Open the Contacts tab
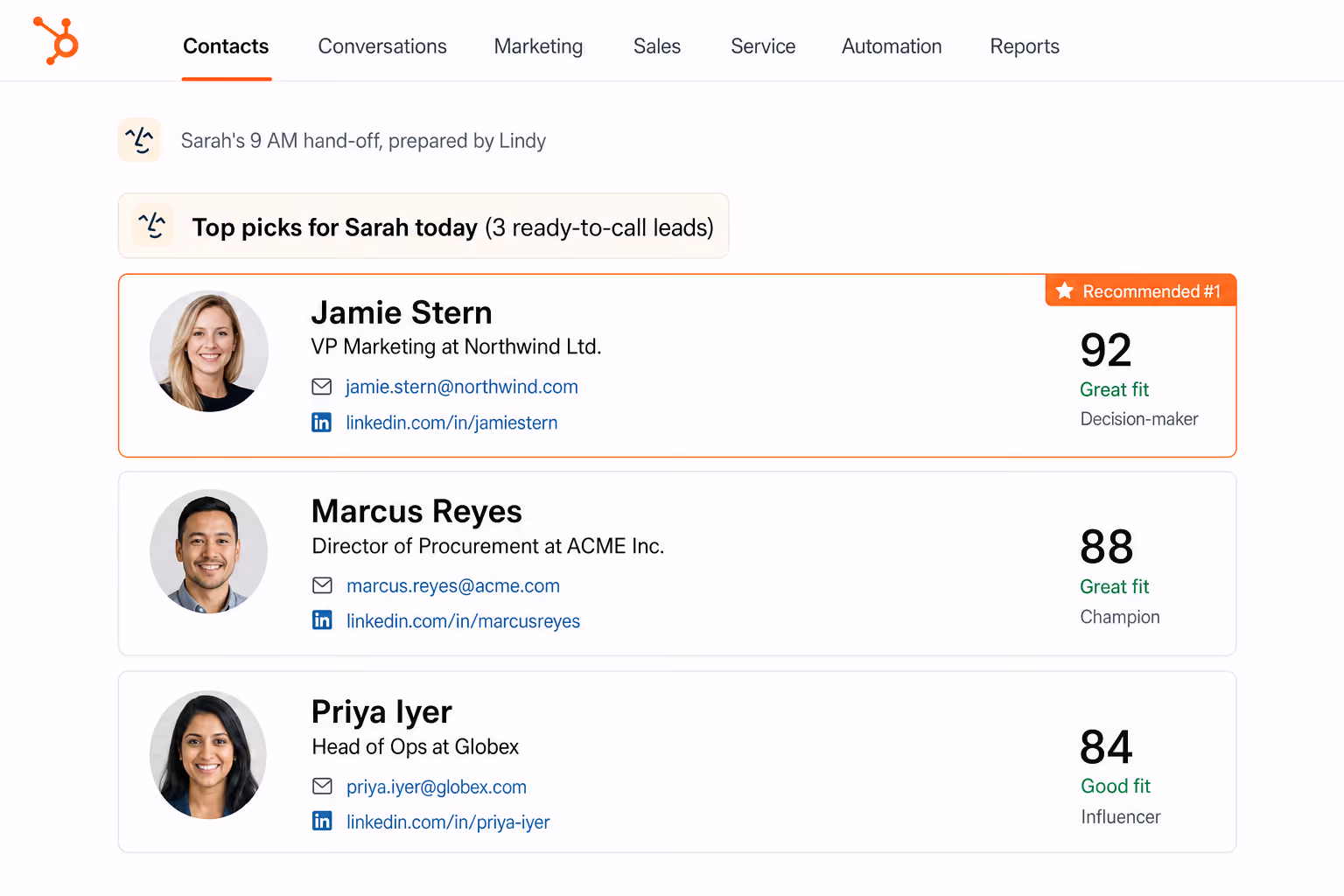The image size is (1344, 896). tap(226, 46)
